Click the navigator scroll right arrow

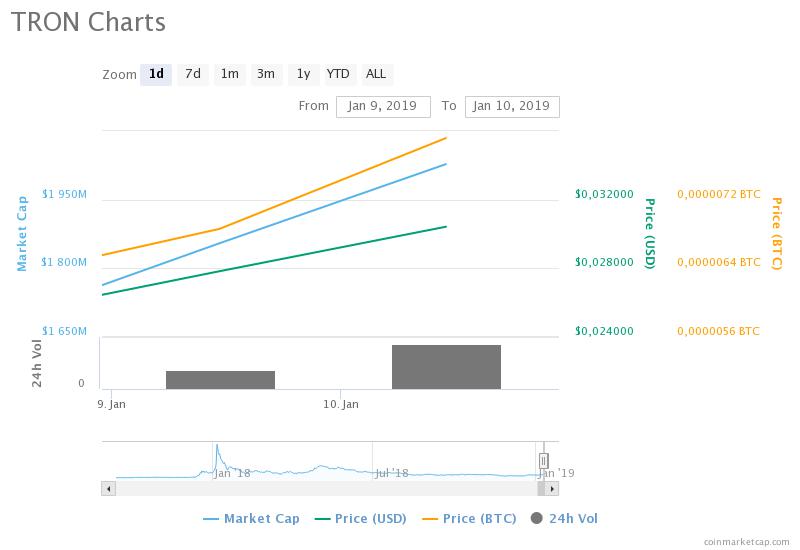pyautogui.click(x=552, y=489)
